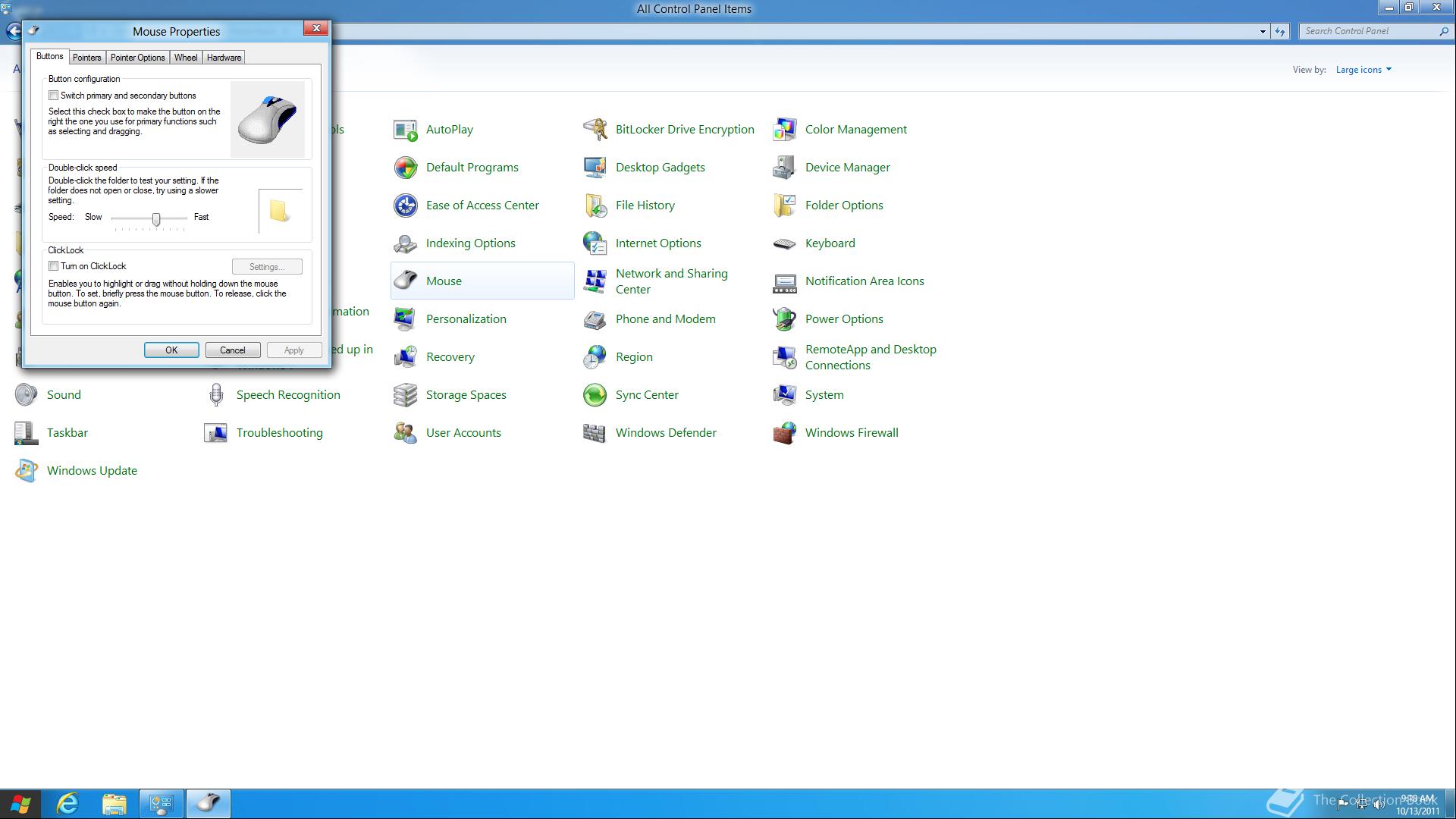Open the Power Options icon
The image size is (1456, 819).
(785, 319)
